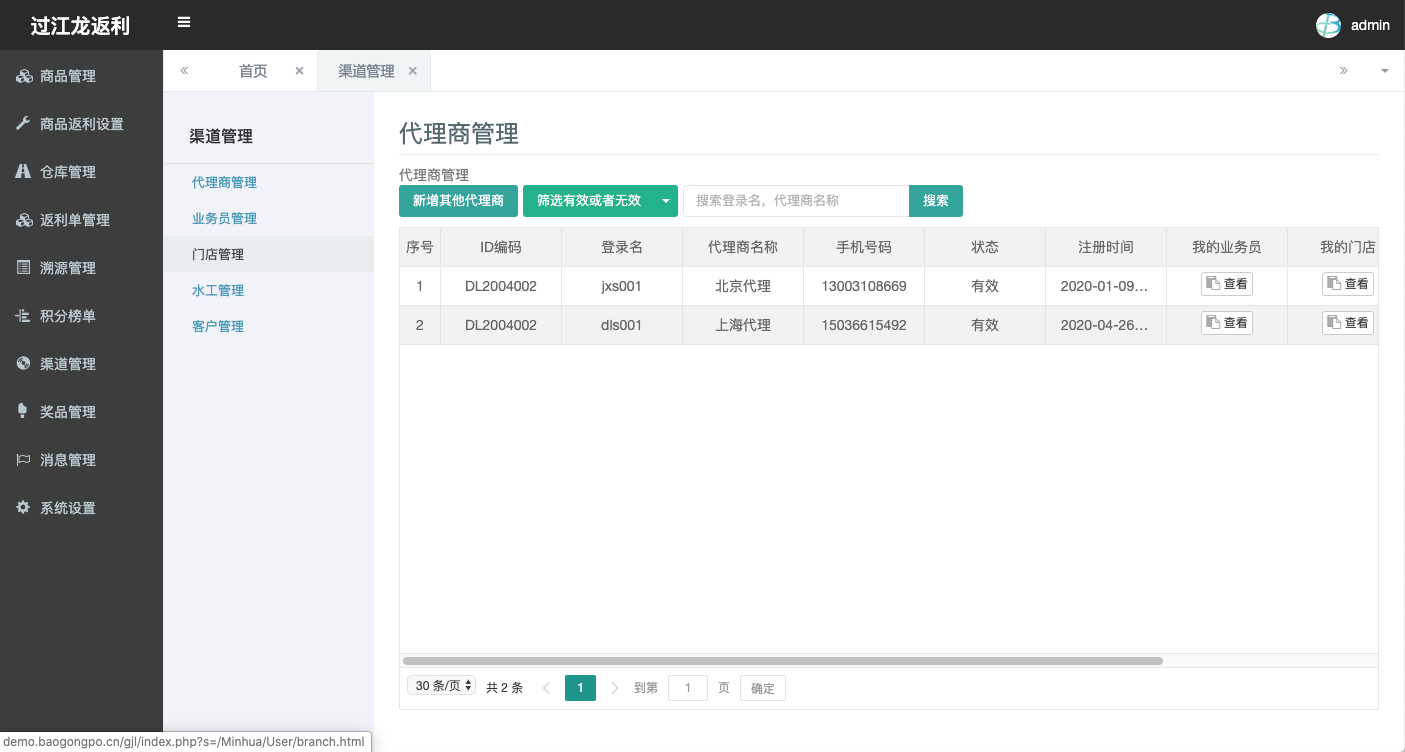The width and height of the screenshot is (1405, 752).
Task: Click the 状态 column header
Action: [x=985, y=247]
